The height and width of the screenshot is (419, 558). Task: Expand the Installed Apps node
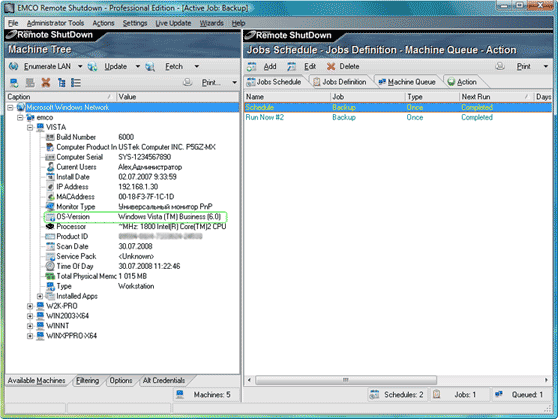(x=40, y=296)
